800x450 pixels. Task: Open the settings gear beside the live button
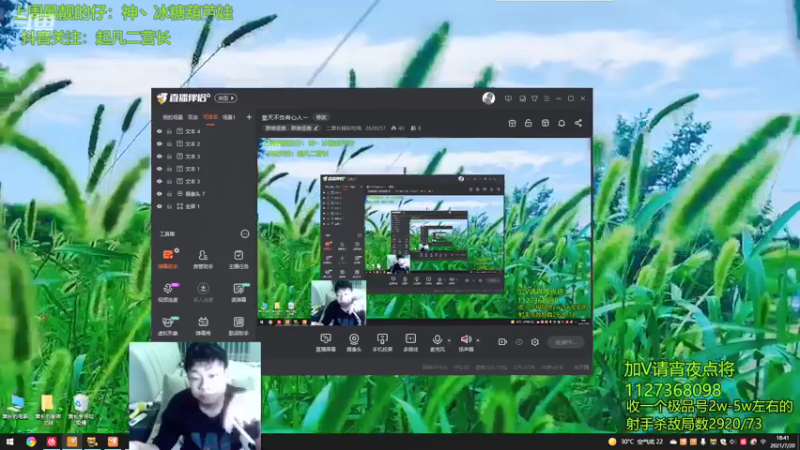pyautogui.click(x=535, y=342)
